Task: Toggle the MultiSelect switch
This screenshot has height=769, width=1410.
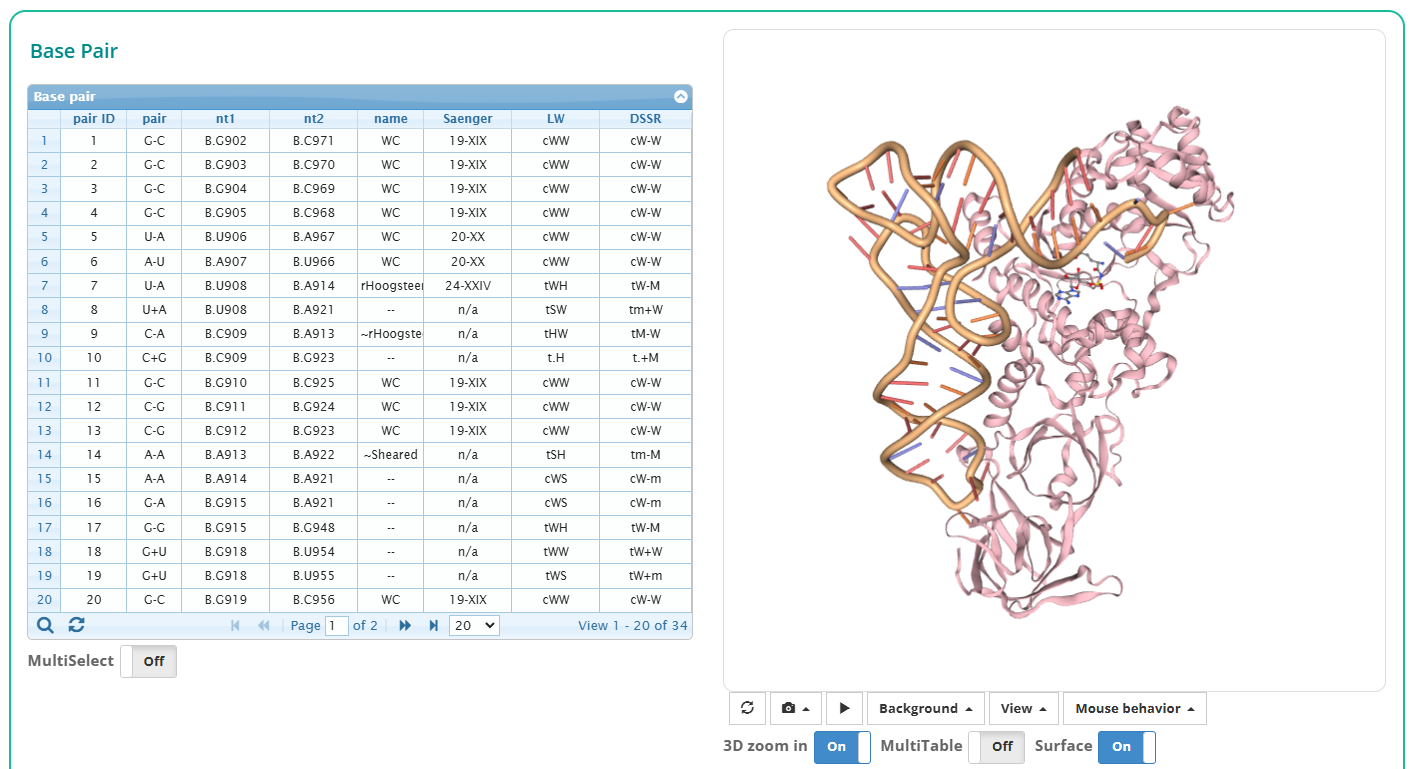Action: 148,661
